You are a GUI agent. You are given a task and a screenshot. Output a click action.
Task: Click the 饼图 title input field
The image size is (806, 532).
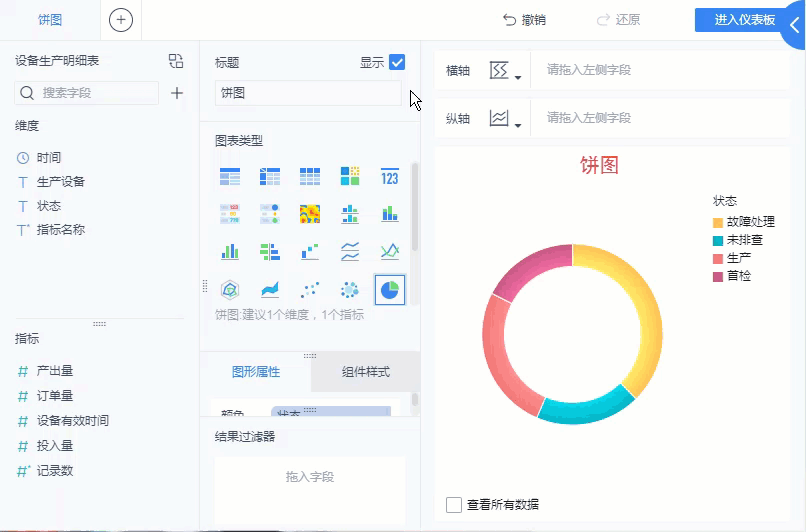(x=308, y=93)
